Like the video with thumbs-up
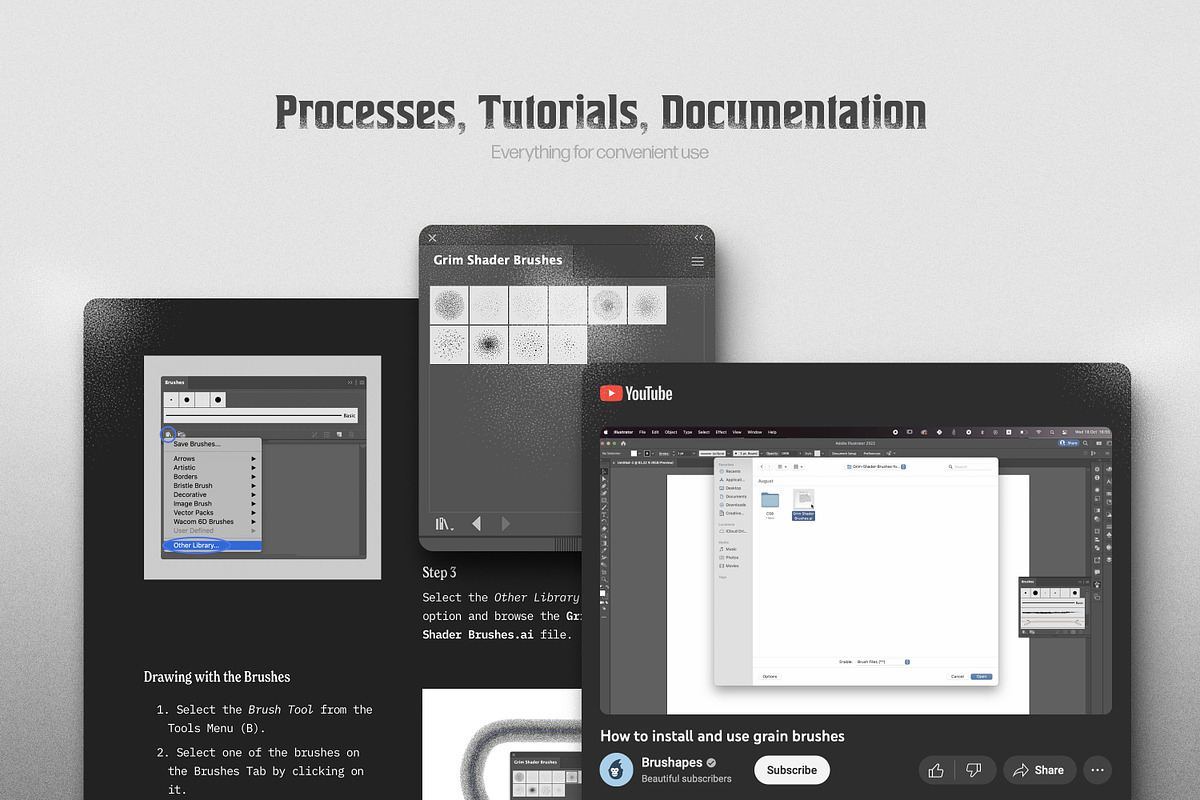The height and width of the screenshot is (800, 1200). click(x=936, y=770)
